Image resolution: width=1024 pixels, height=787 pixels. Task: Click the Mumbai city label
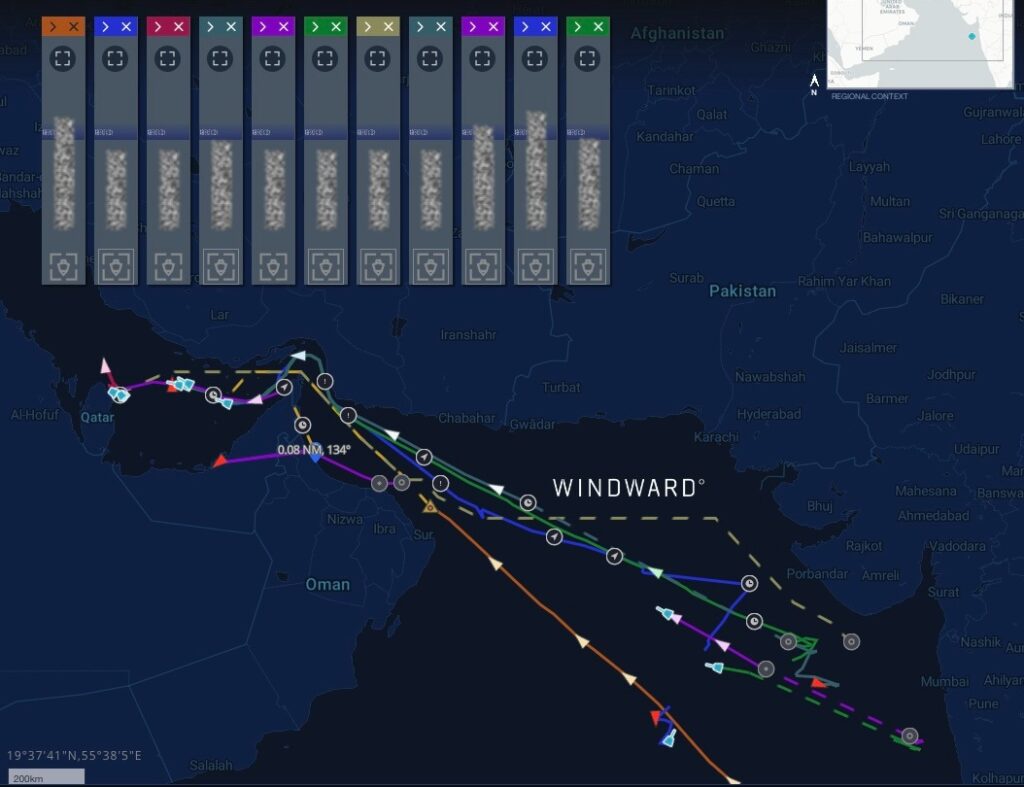944,682
